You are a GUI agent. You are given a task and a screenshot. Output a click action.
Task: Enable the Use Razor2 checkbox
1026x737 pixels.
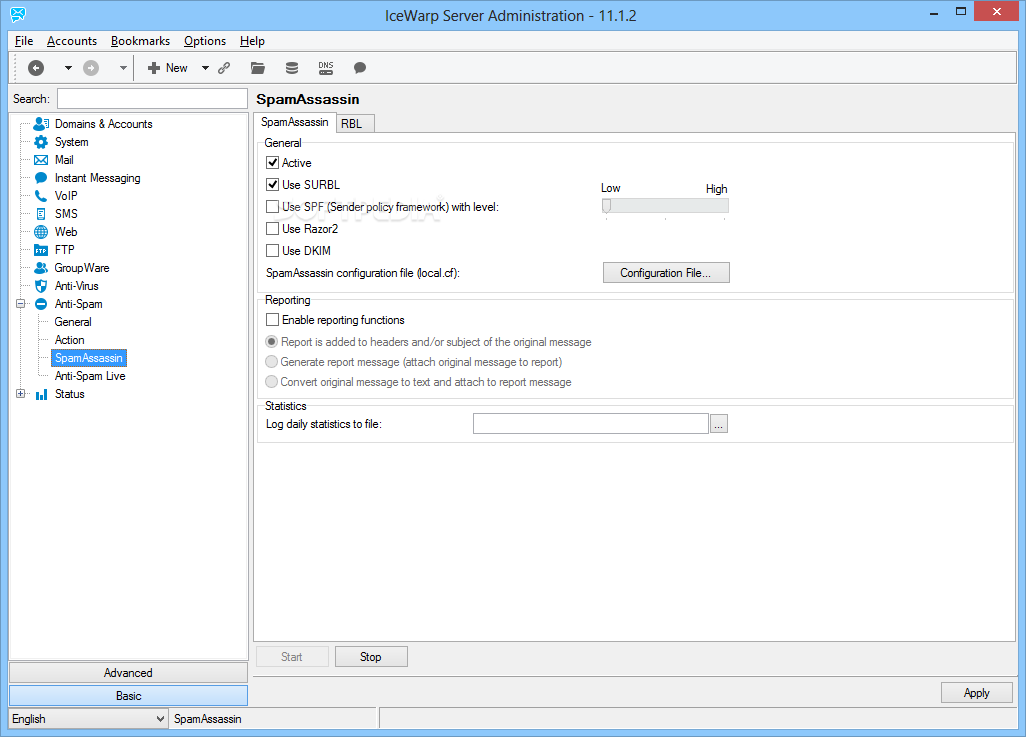click(273, 228)
